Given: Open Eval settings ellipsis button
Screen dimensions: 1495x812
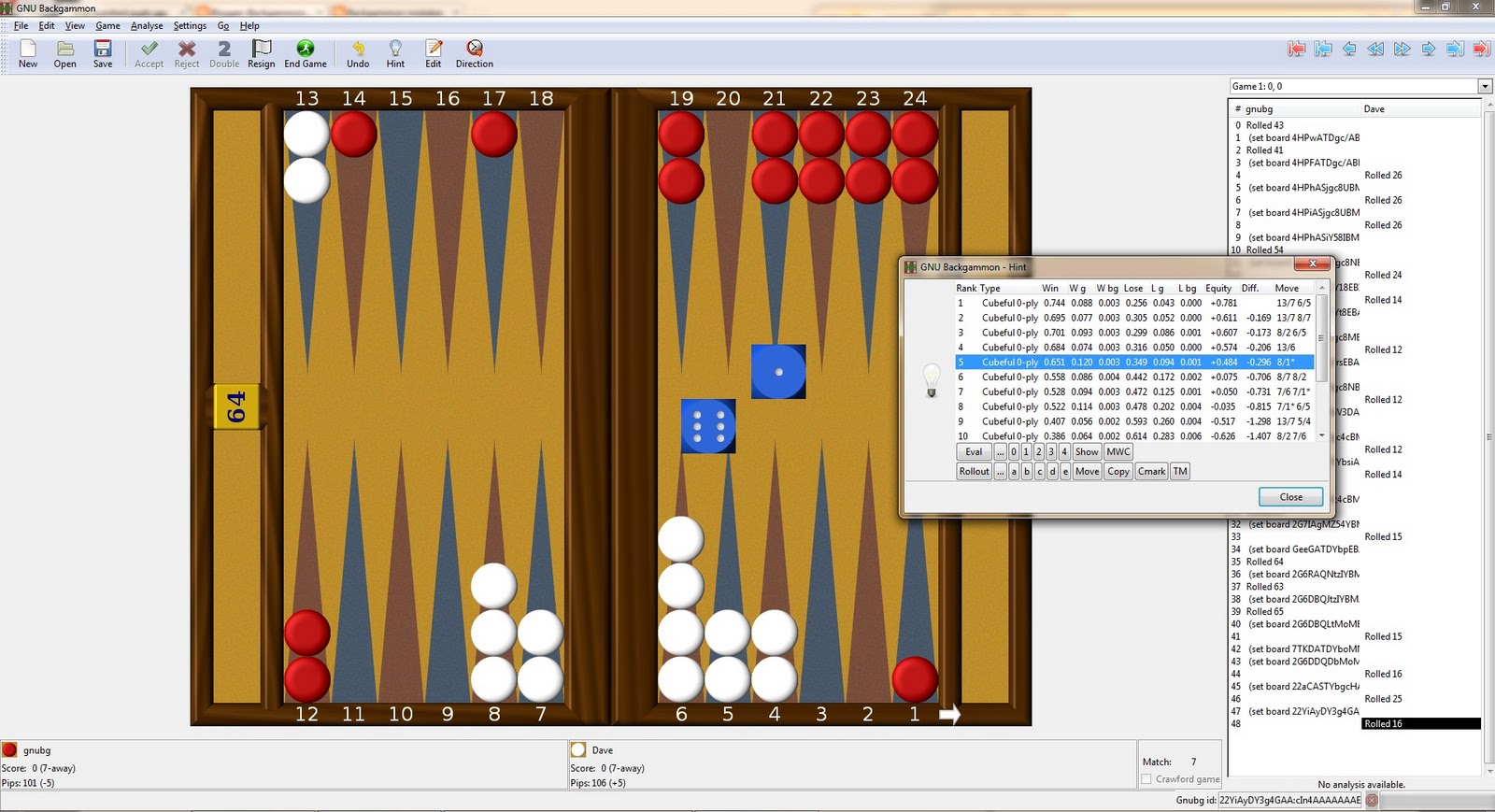Looking at the screenshot, I should pos(1000,452).
